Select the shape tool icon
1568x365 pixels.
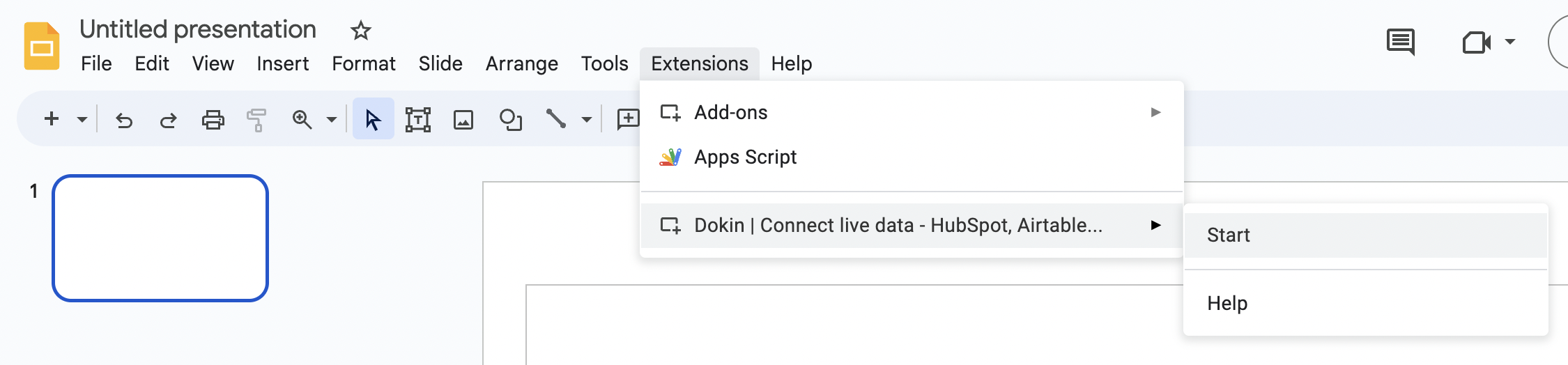tap(510, 120)
